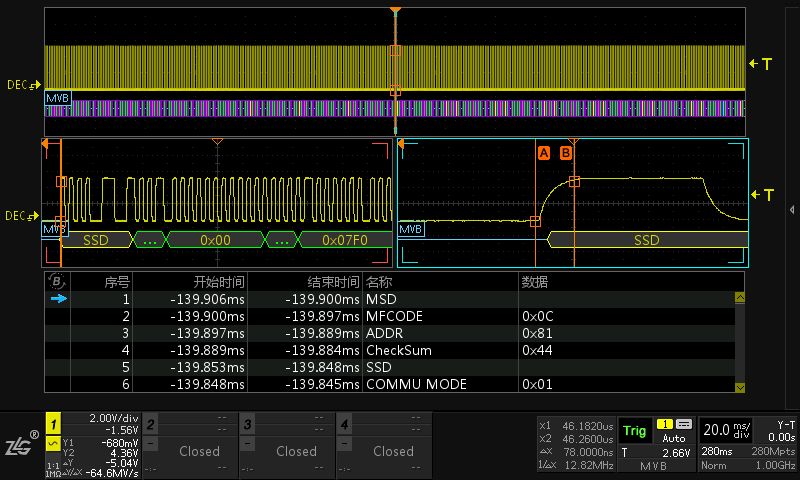Click the MVB bus label in main waveform
This screenshot has height=480, width=800.
58,98
